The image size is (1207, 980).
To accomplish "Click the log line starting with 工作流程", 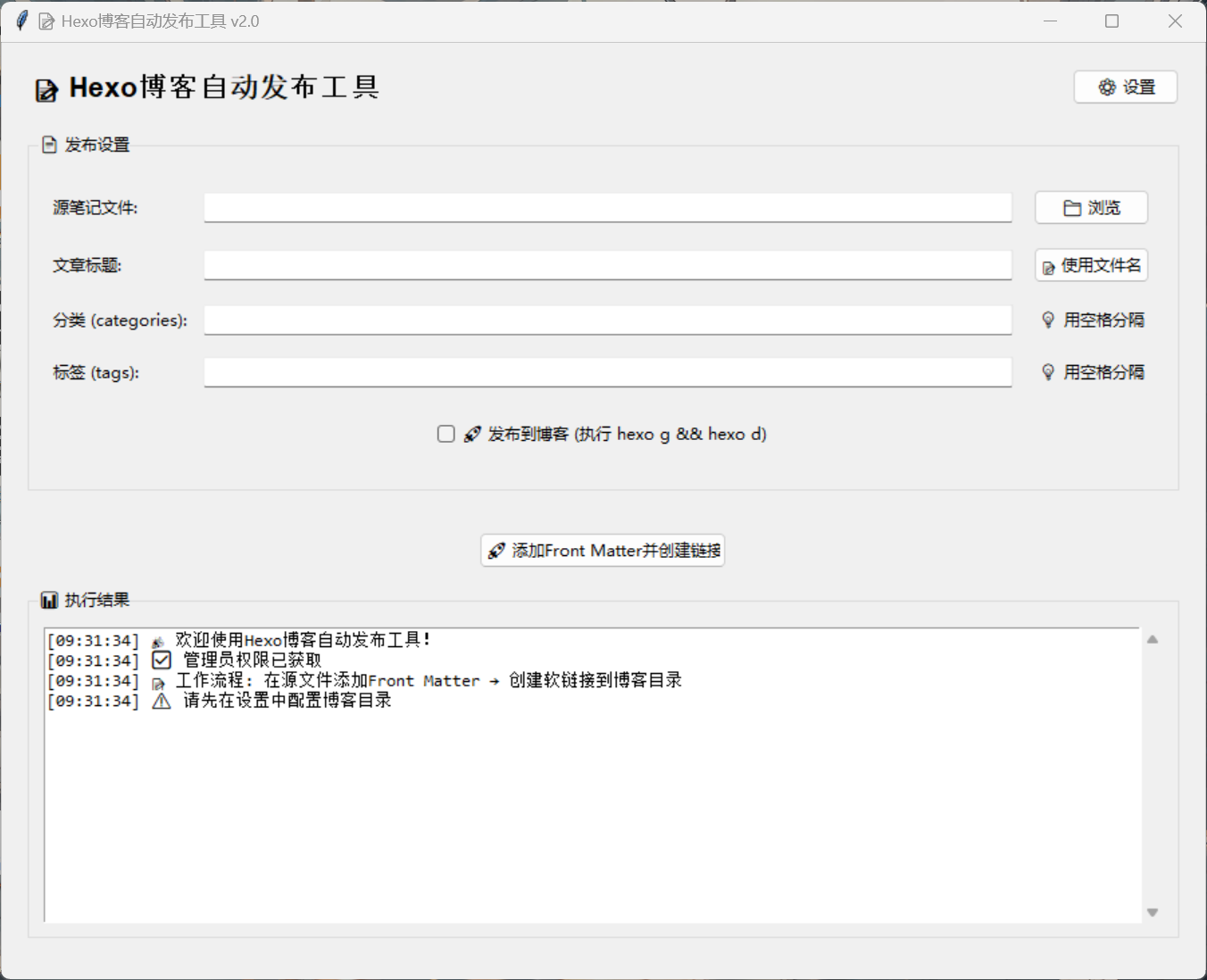I will (x=364, y=680).
